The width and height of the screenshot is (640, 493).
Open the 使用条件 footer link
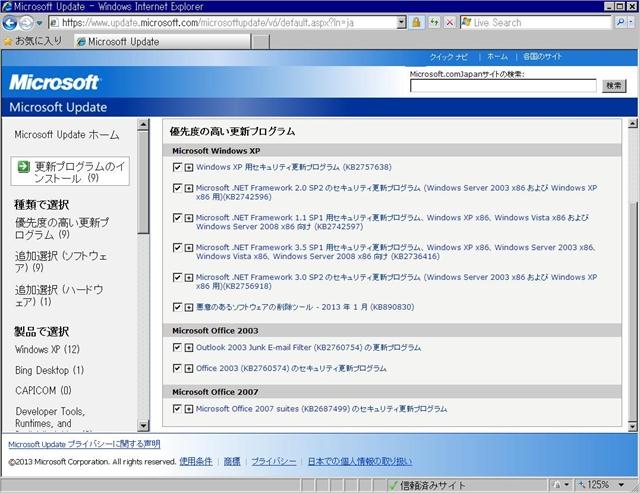tap(196, 461)
